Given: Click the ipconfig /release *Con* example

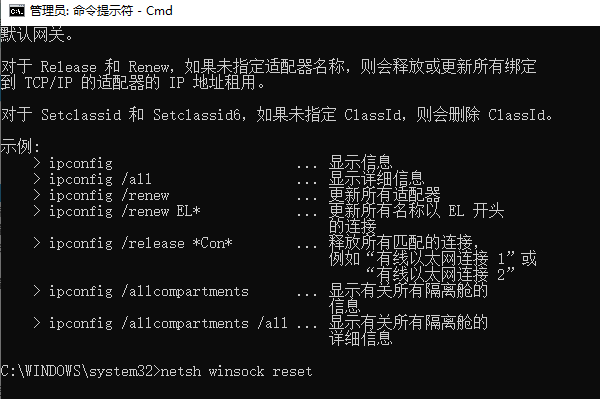Looking at the screenshot, I should [140, 243].
